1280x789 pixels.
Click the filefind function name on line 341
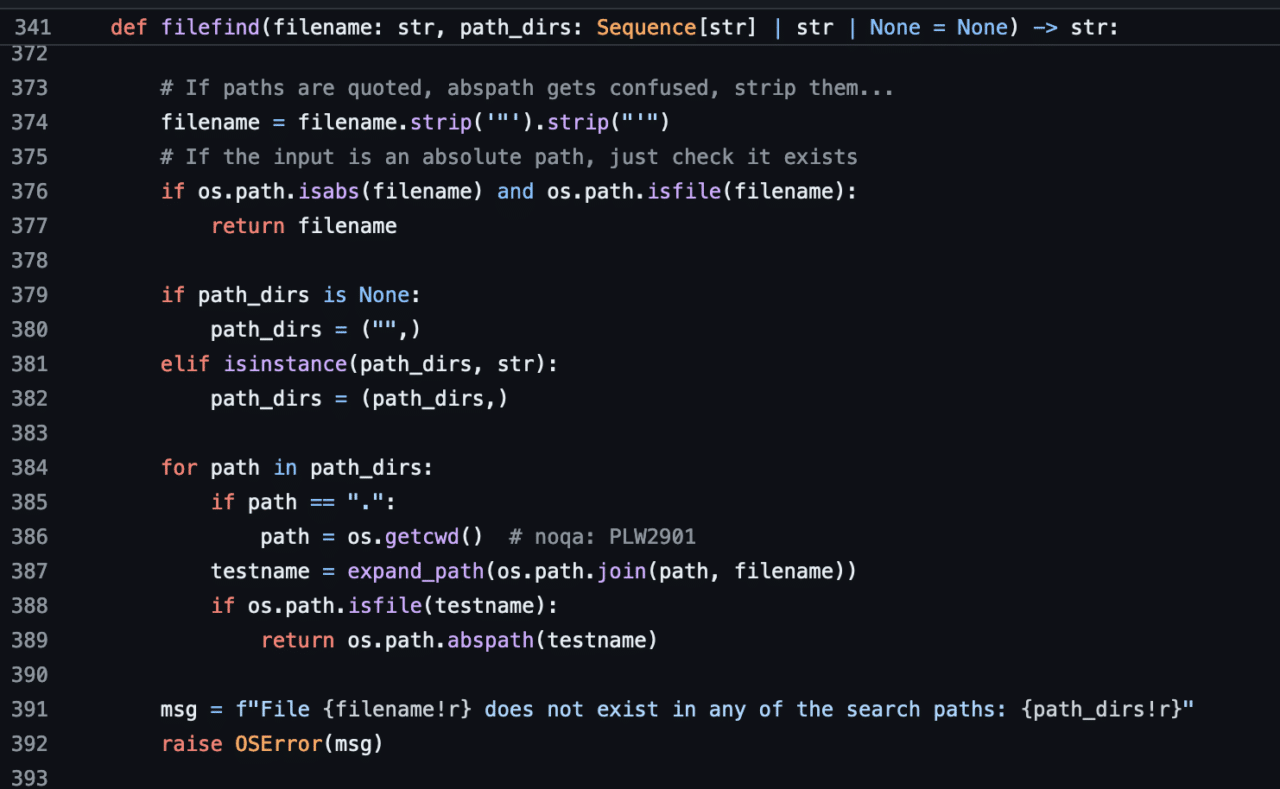click(x=210, y=27)
